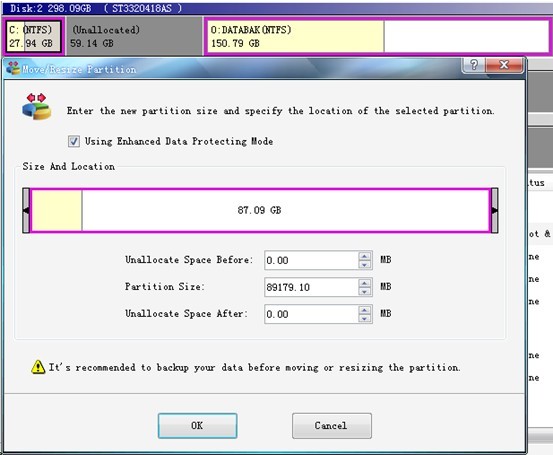Increase Unallocate Space After value
The width and height of the screenshot is (553, 455).
pyautogui.click(x=364, y=310)
